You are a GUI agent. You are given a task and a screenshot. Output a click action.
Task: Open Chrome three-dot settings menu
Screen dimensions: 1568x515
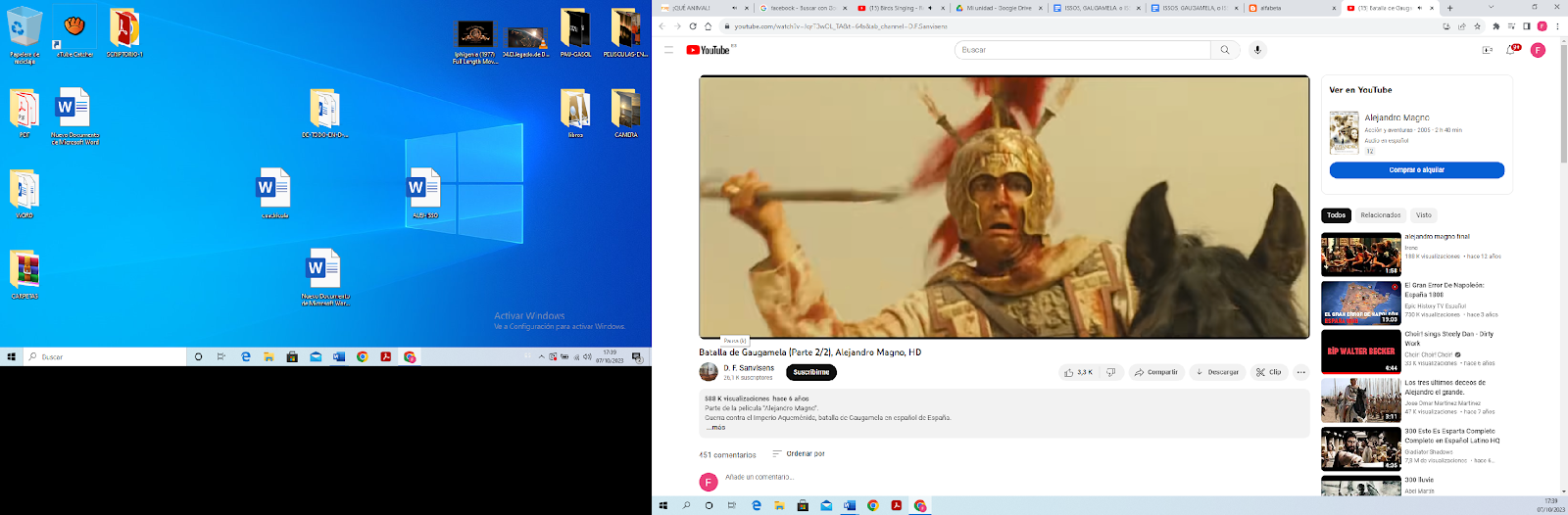tap(1558, 26)
